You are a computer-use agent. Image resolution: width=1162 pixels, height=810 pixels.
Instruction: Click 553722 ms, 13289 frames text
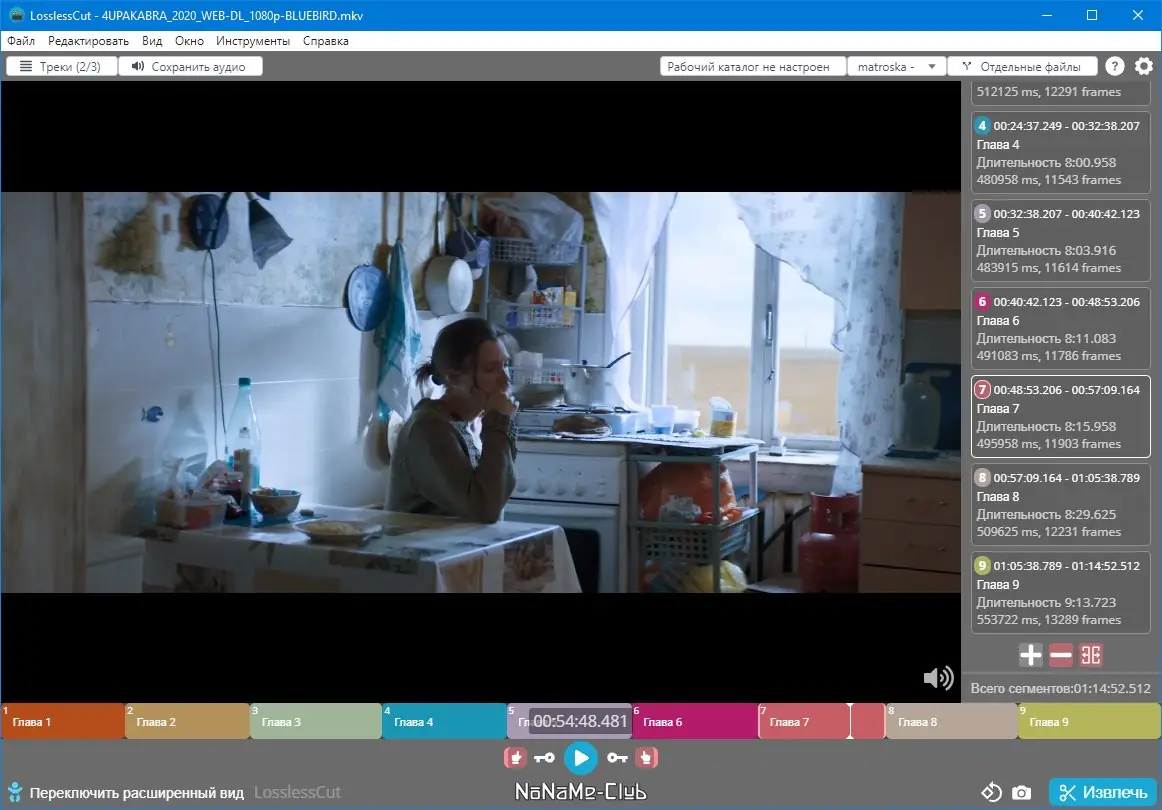(x=1049, y=620)
